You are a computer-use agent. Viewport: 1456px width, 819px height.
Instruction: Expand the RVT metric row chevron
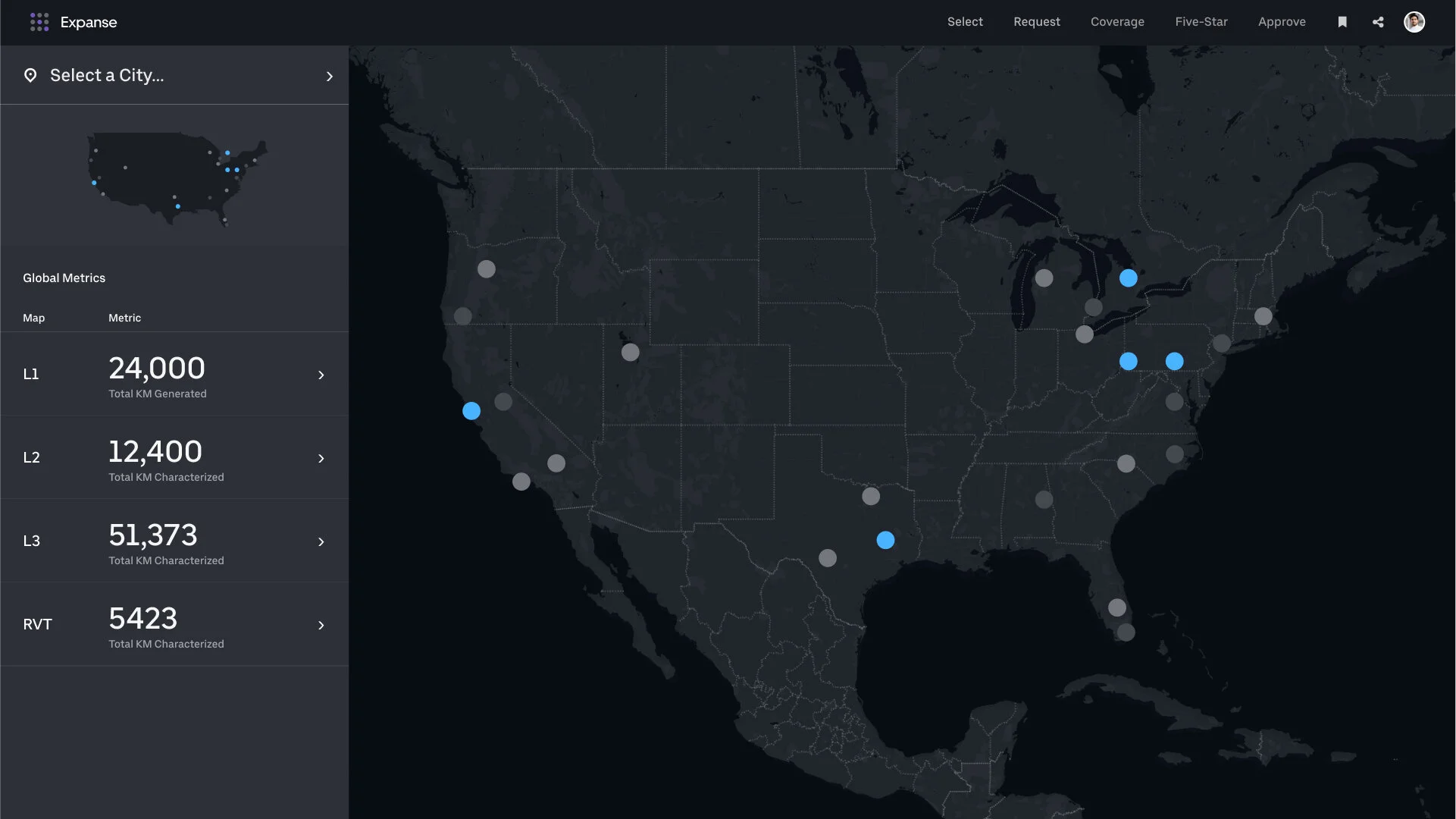click(321, 626)
